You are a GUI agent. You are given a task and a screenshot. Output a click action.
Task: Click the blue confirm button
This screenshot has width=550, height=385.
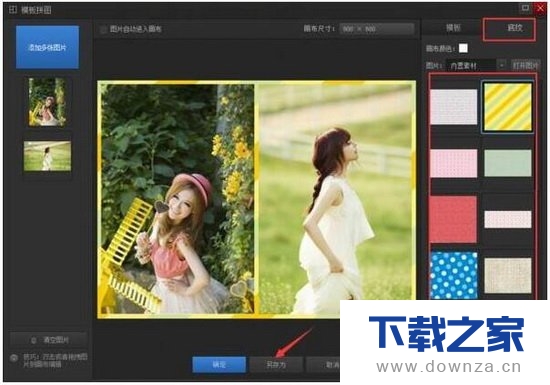(x=219, y=365)
